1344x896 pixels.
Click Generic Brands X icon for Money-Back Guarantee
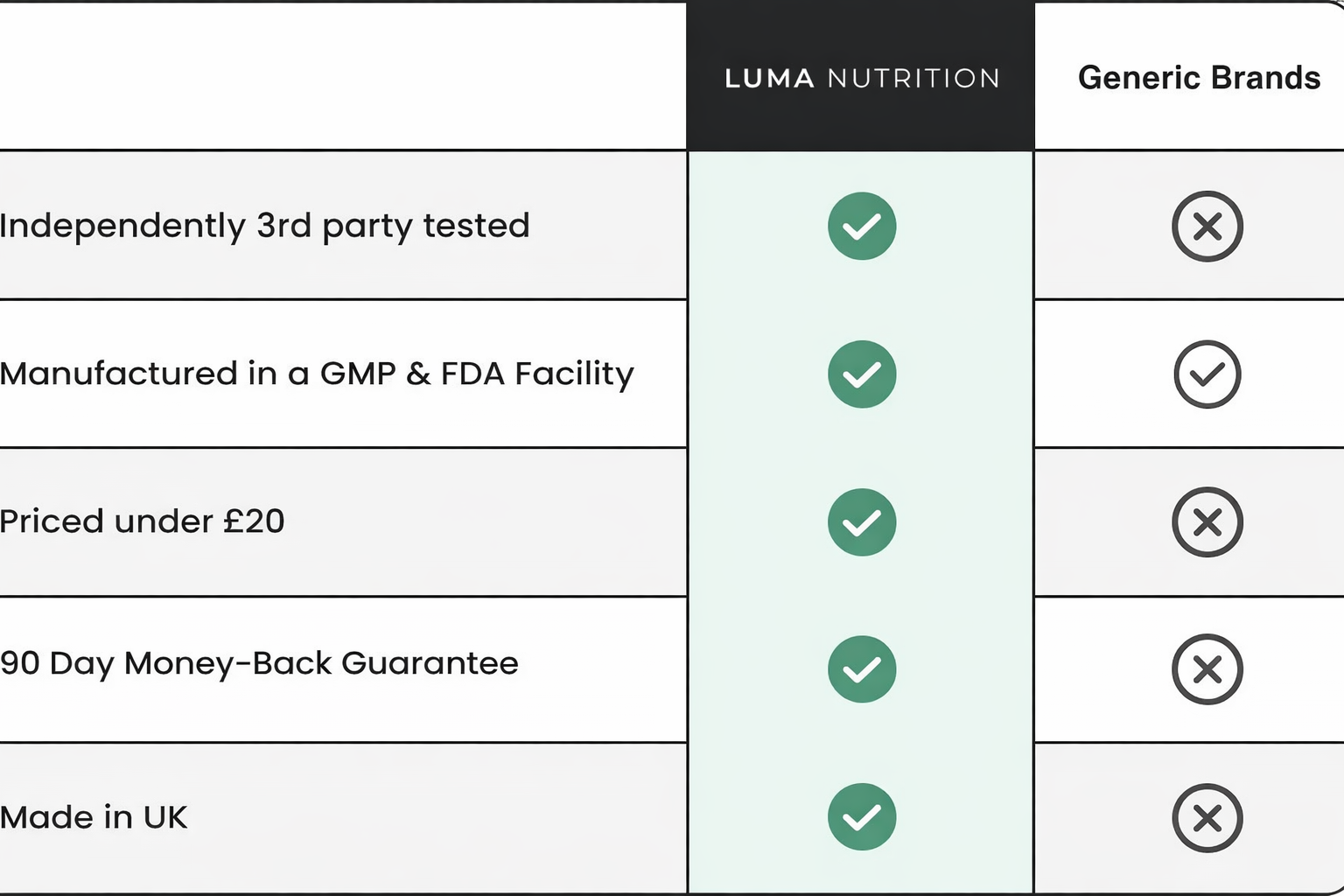coord(1207,669)
